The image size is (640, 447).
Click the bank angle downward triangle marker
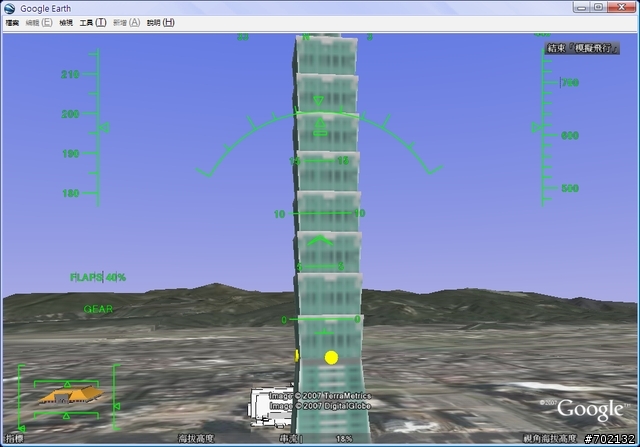pyautogui.click(x=318, y=101)
